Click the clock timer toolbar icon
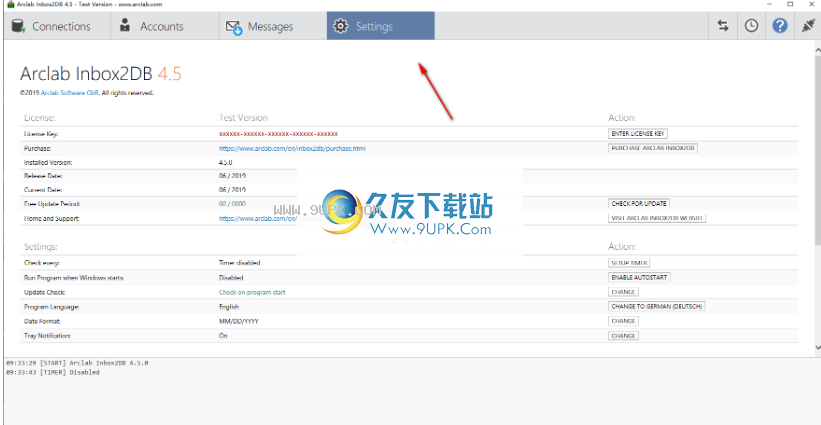821x425 pixels. (751, 26)
